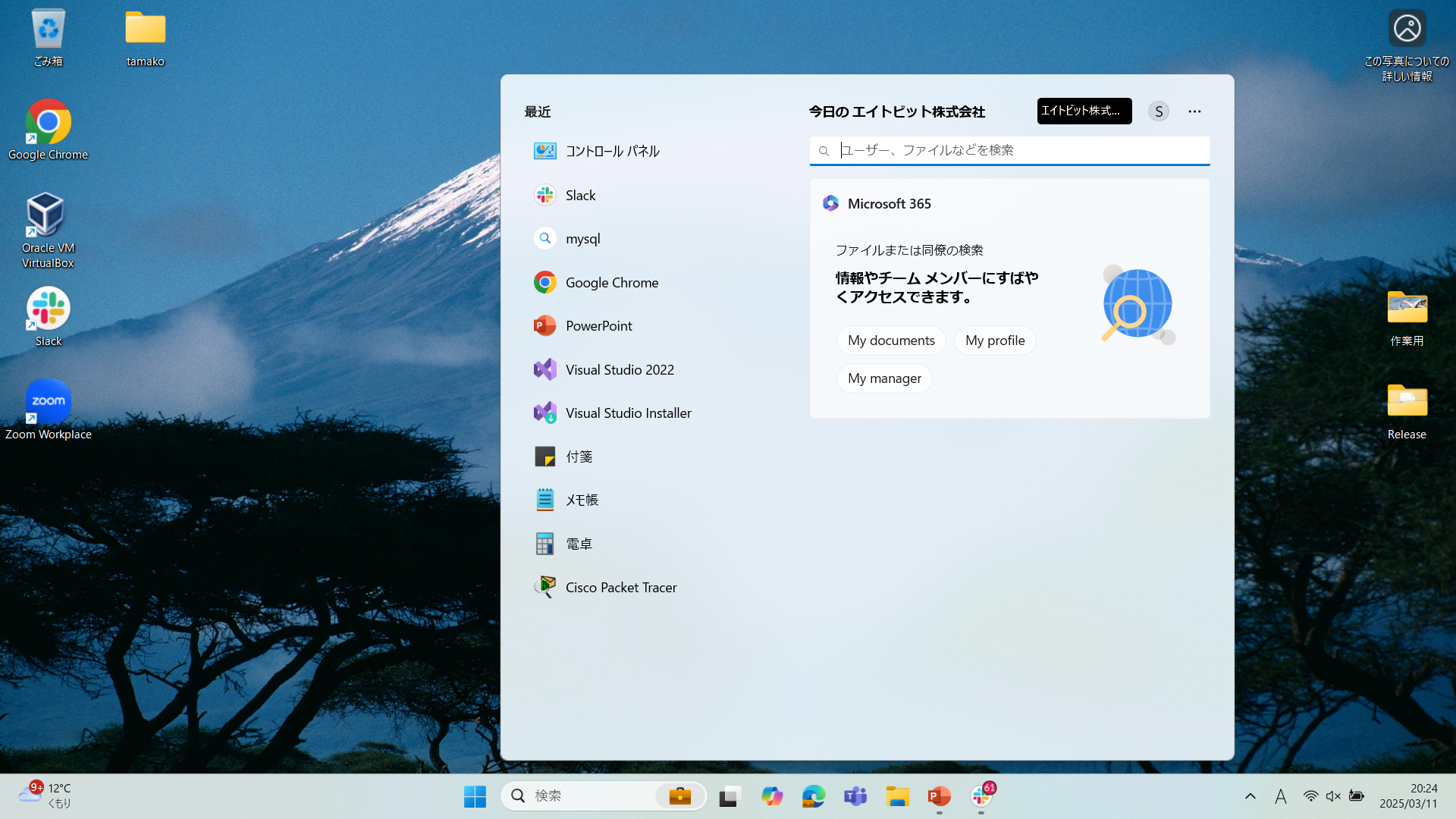Click the battery status tray icon
The image size is (1456, 819).
click(x=1357, y=796)
